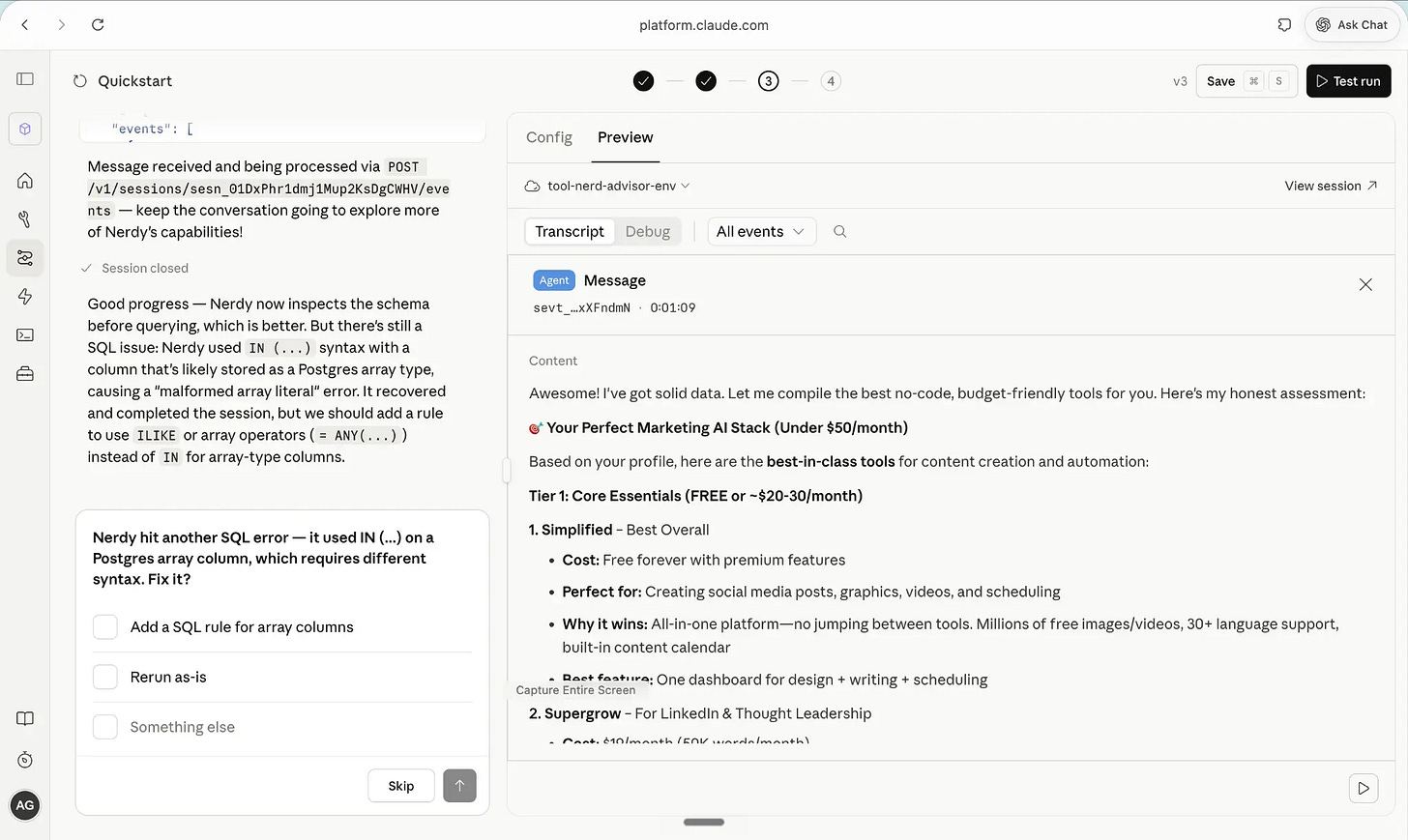Click the stopwatch icon in sidebar
The width and height of the screenshot is (1408, 840).
point(25,761)
